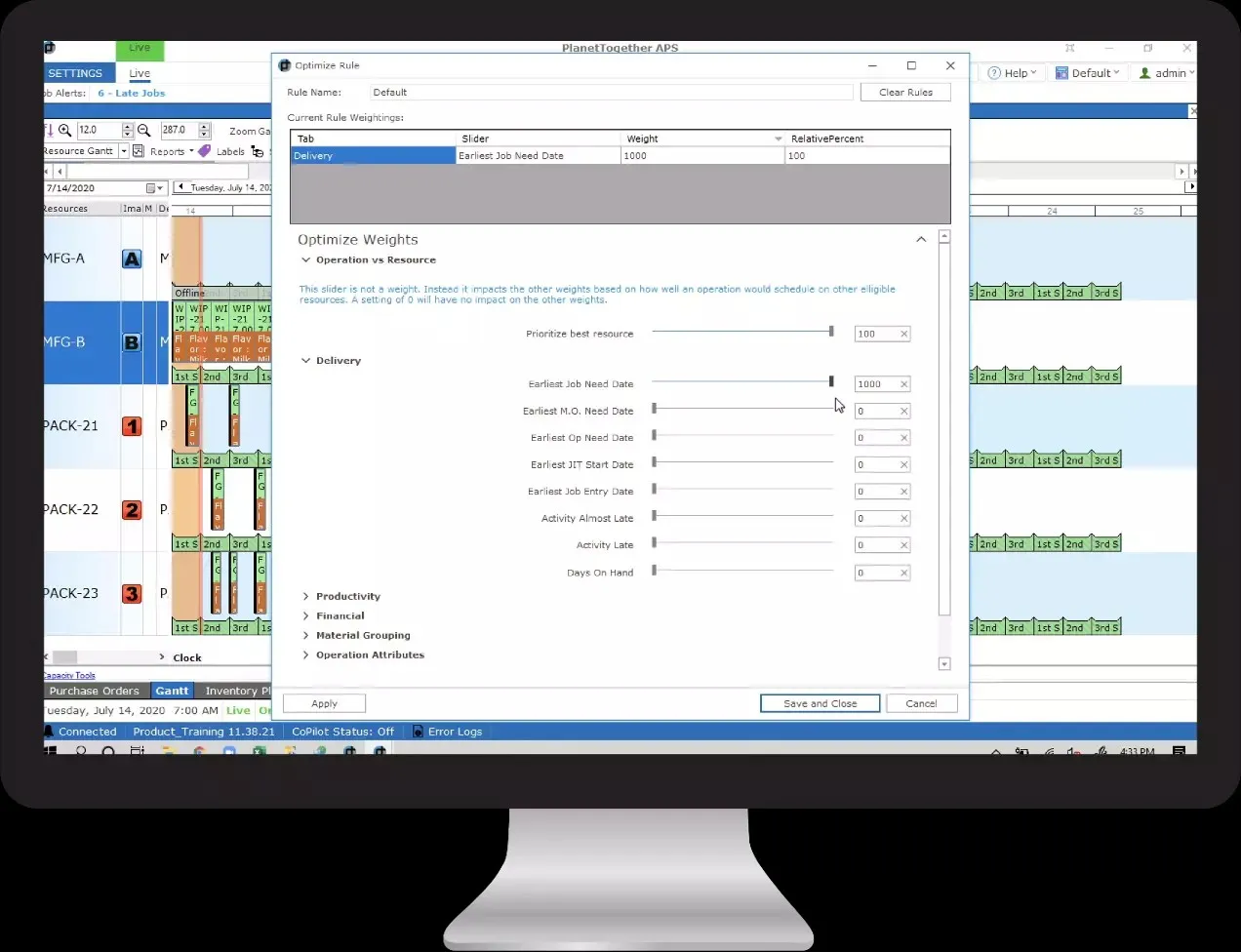Open the Weight column filter dropdown

(778, 139)
